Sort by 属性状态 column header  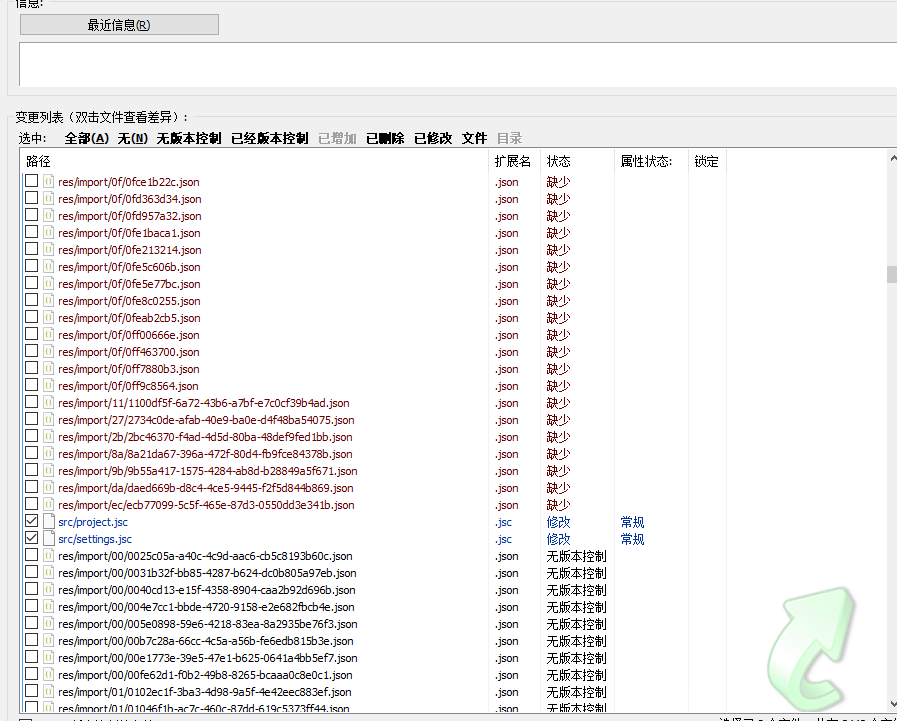pyautogui.click(x=651, y=161)
